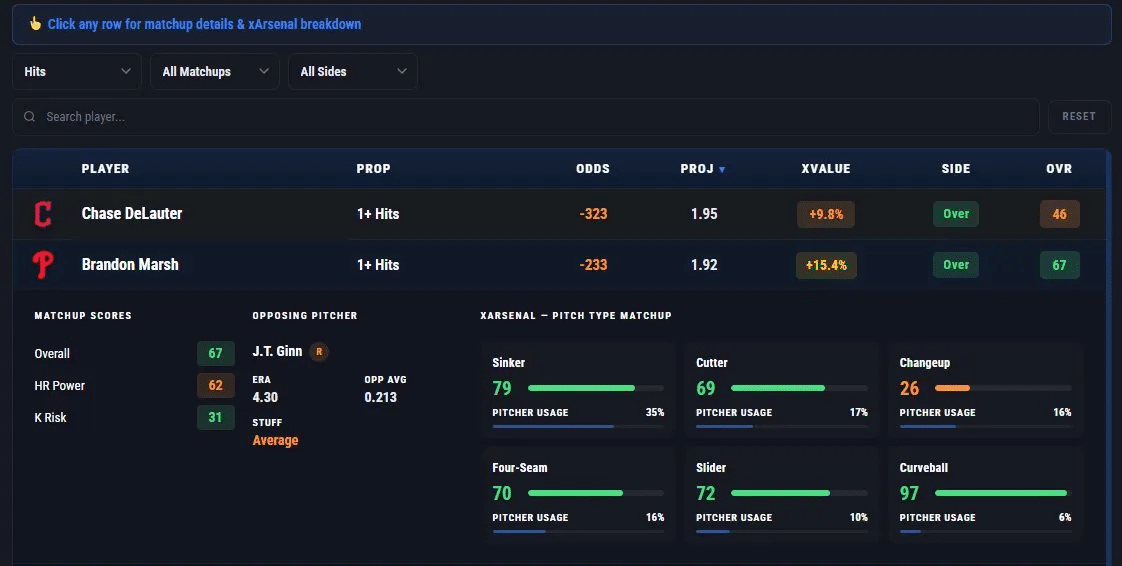Click the pointing hand tip icon
Image resolution: width=1122 pixels, height=566 pixels.
point(34,24)
